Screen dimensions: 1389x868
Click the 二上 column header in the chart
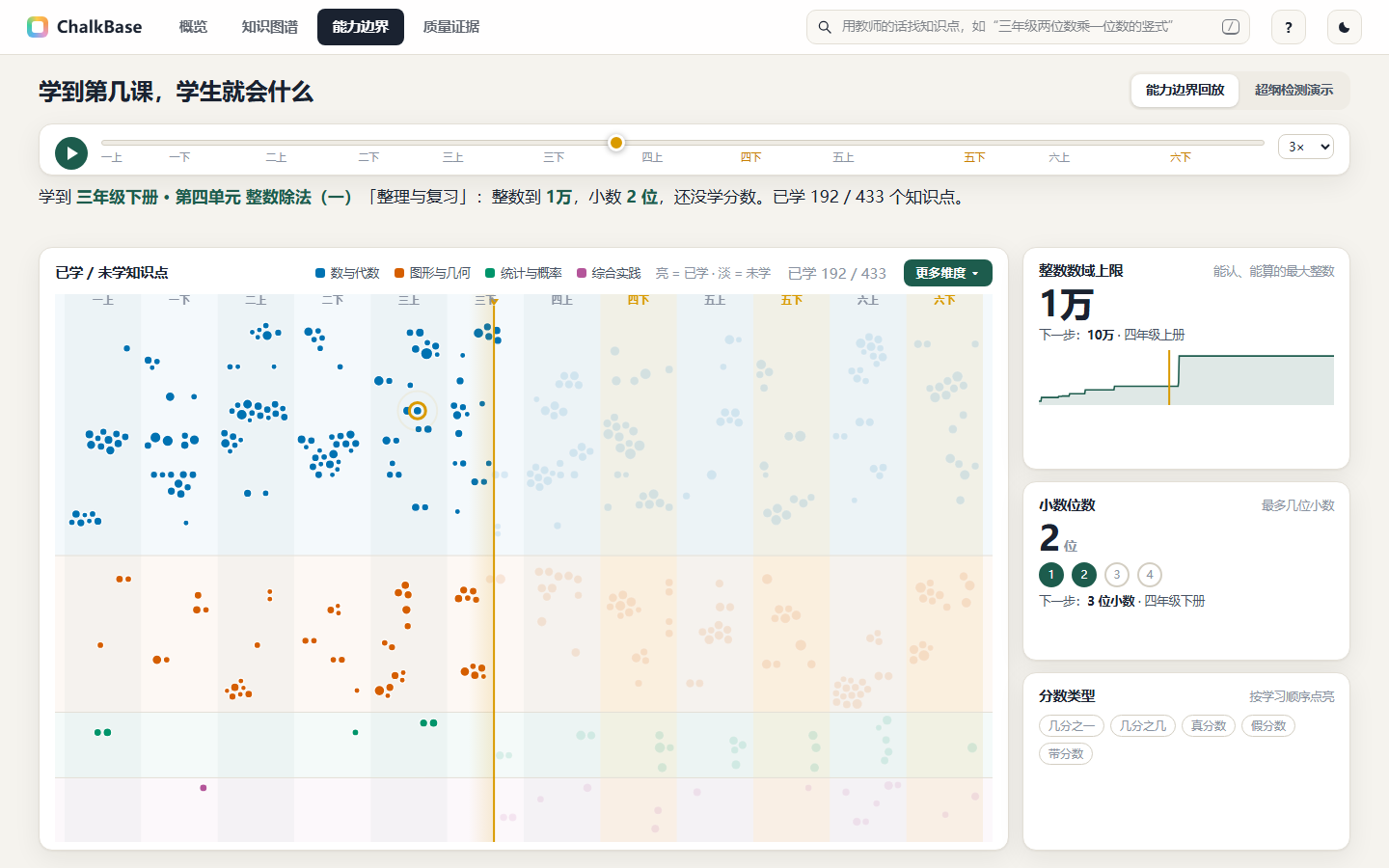coord(256,300)
